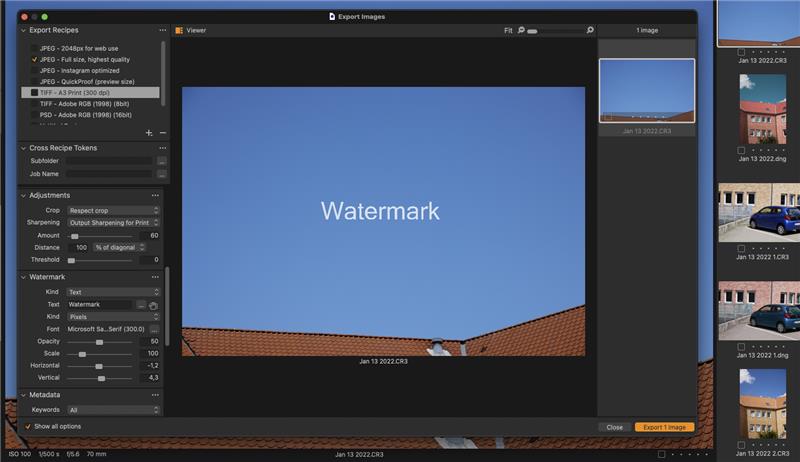Click the watermark Text input field
The height and width of the screenshot is (462, 800).
point(100,305)
